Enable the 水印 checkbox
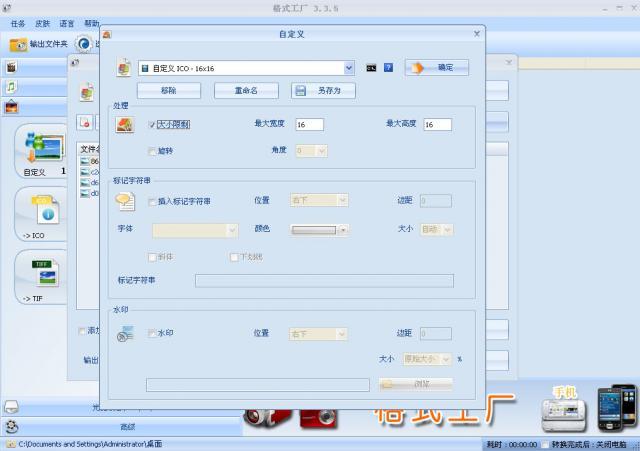640x451 pixels. 152,333
